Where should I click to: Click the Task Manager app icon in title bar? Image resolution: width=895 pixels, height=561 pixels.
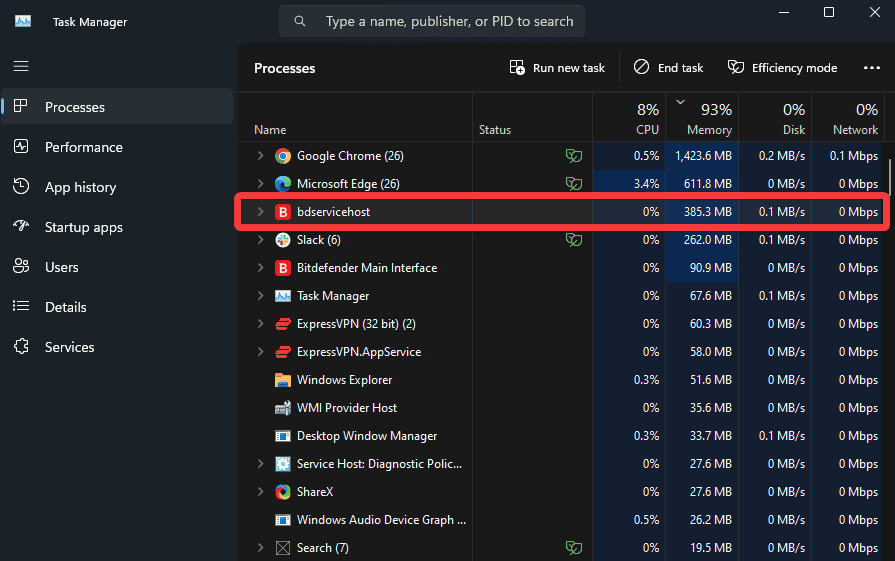pos(23,22)
